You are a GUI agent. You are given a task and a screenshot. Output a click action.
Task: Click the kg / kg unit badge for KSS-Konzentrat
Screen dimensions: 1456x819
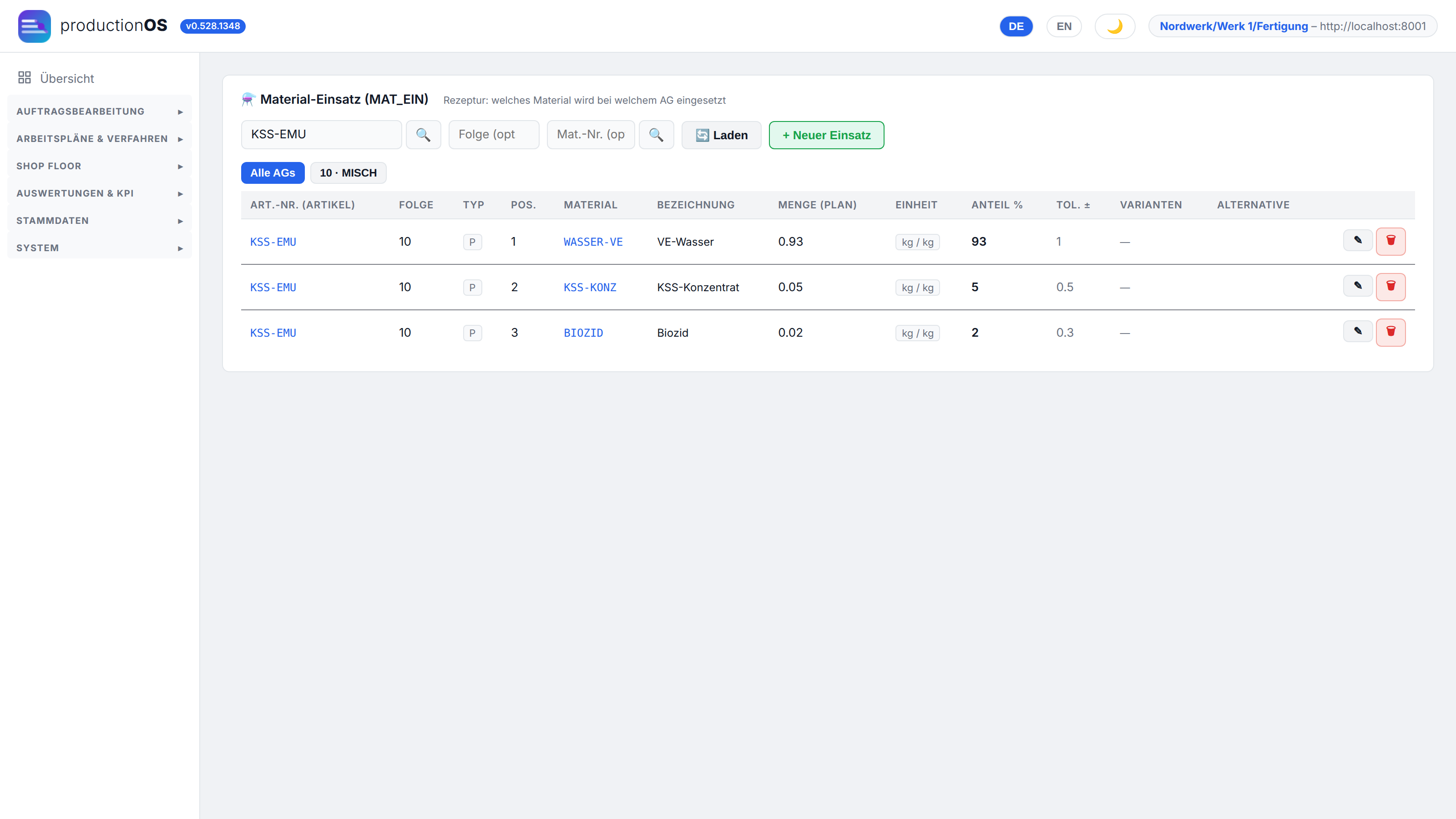click(x=917, y=288)
